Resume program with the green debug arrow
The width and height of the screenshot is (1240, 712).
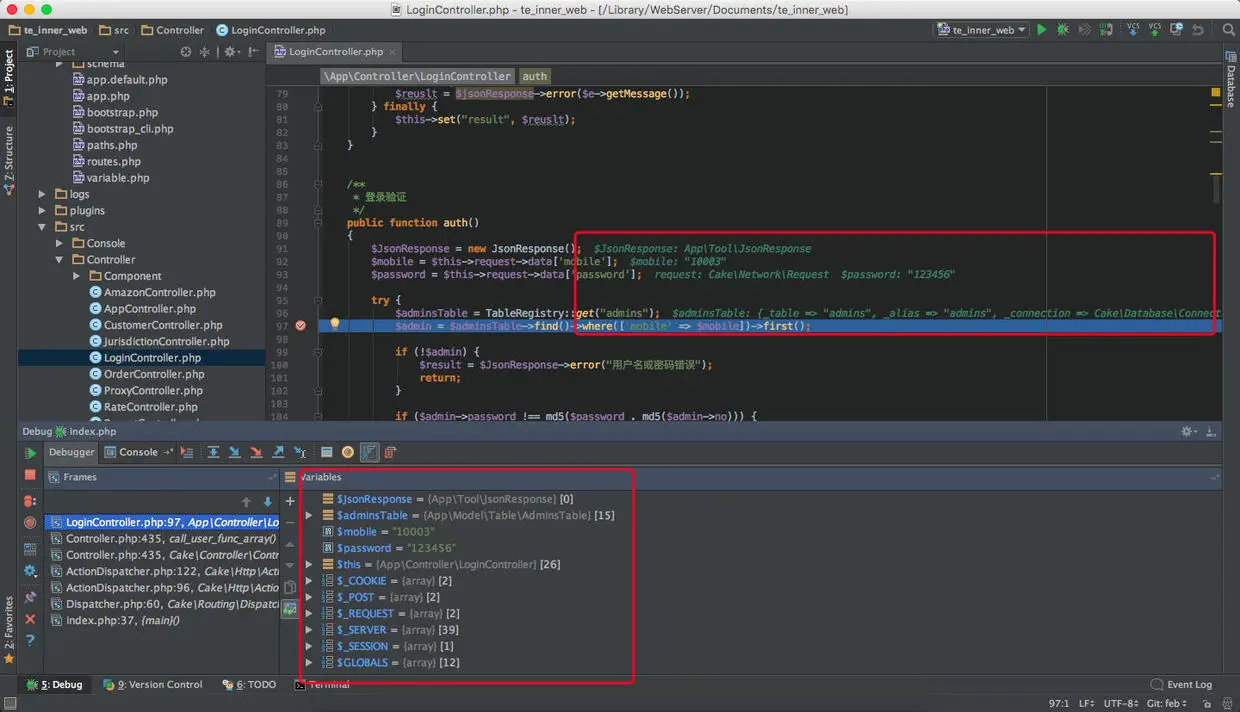(30, 453)
